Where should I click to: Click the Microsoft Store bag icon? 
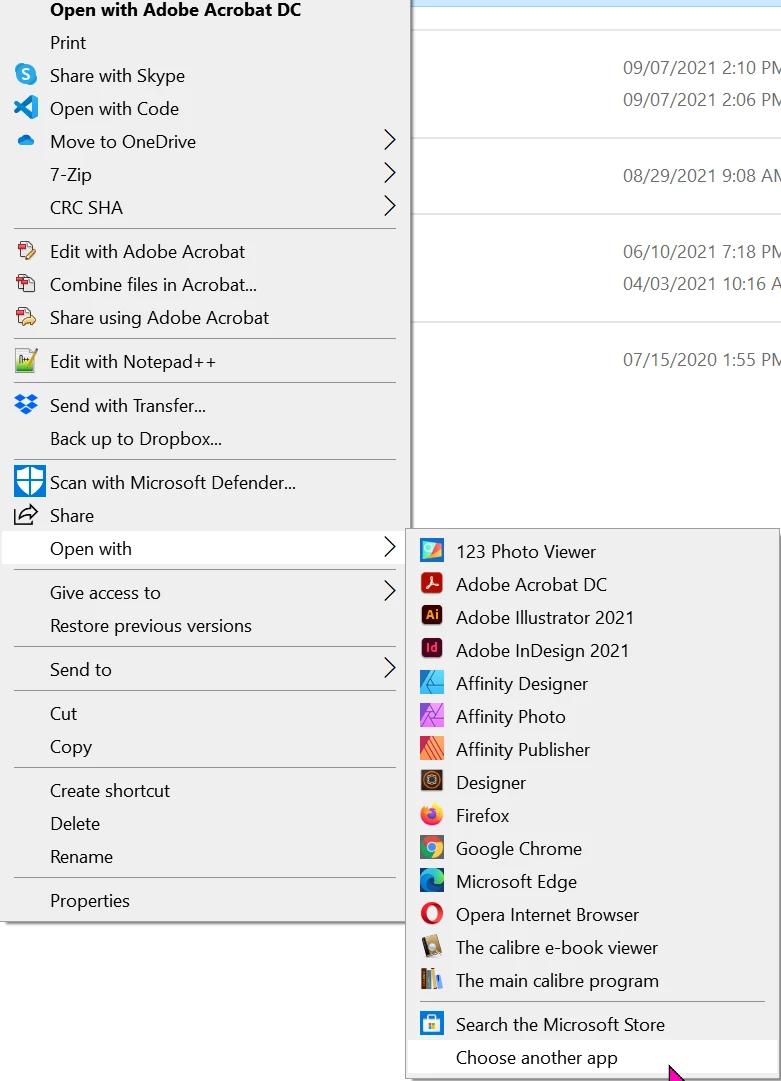point(432,1023)
